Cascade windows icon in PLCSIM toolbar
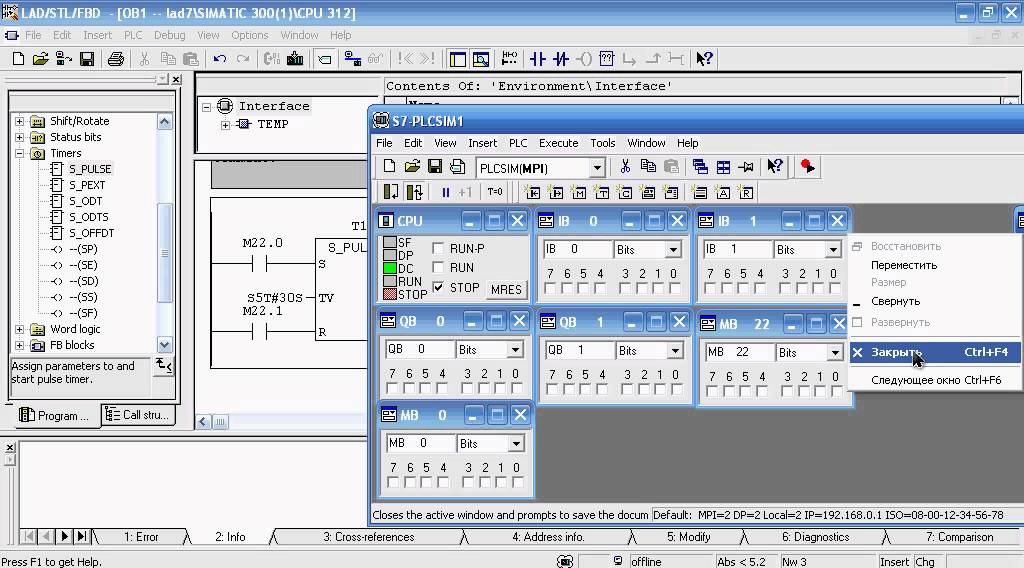The height and width of the screenshot is (568, 1024). click(x=700, y=167)
